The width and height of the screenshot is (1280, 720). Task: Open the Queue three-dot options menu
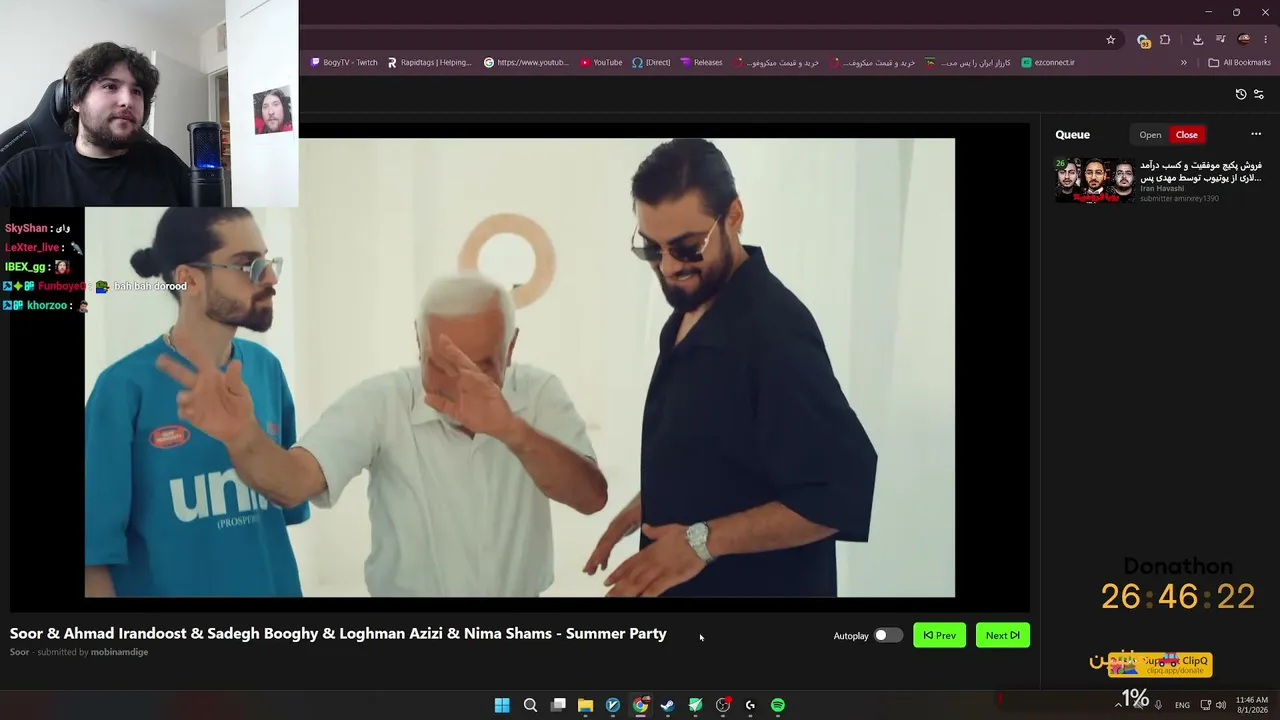1256,134
